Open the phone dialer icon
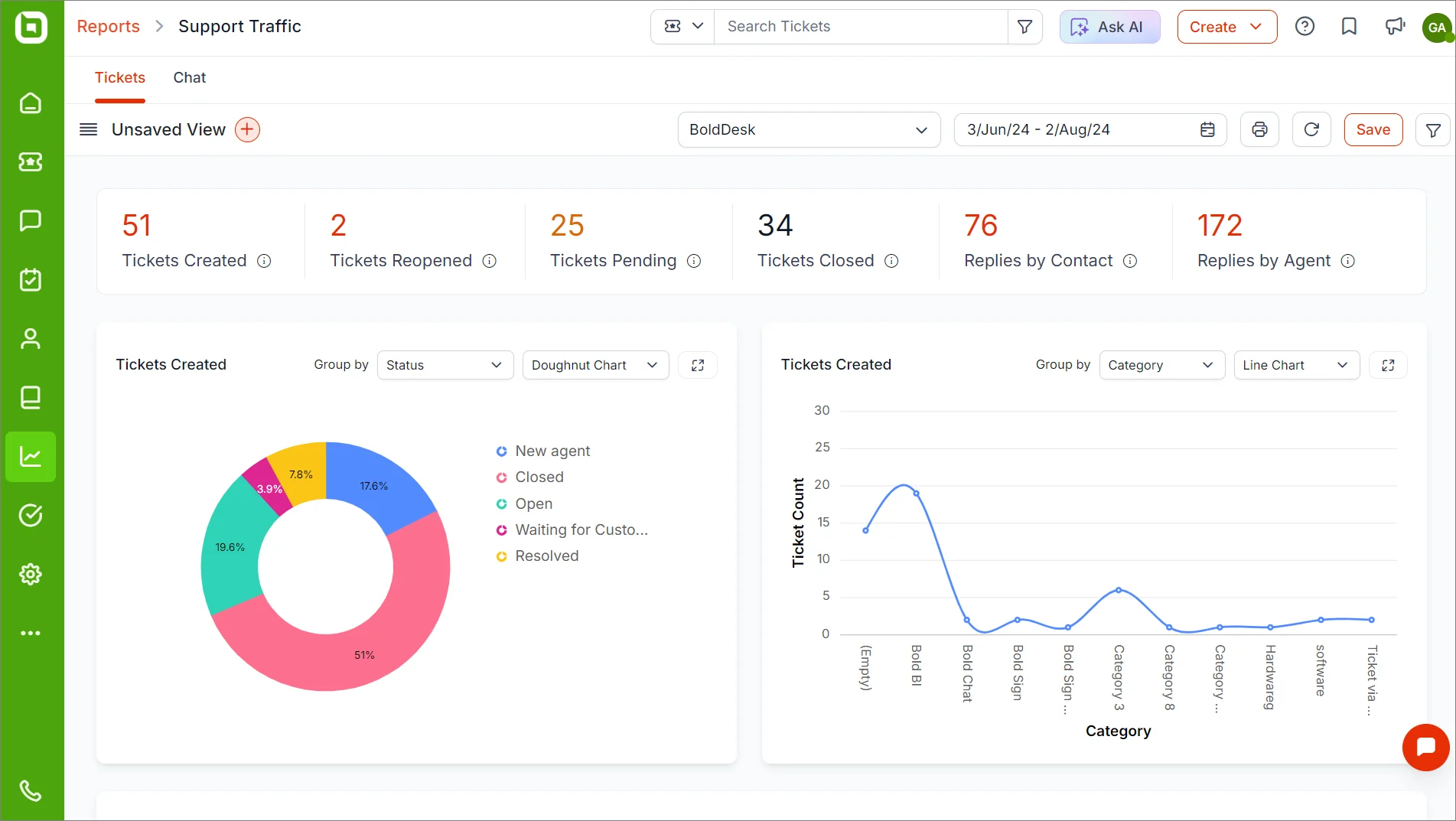The image size is (1456, 821). pyautogui.click(x=31, y=790)
